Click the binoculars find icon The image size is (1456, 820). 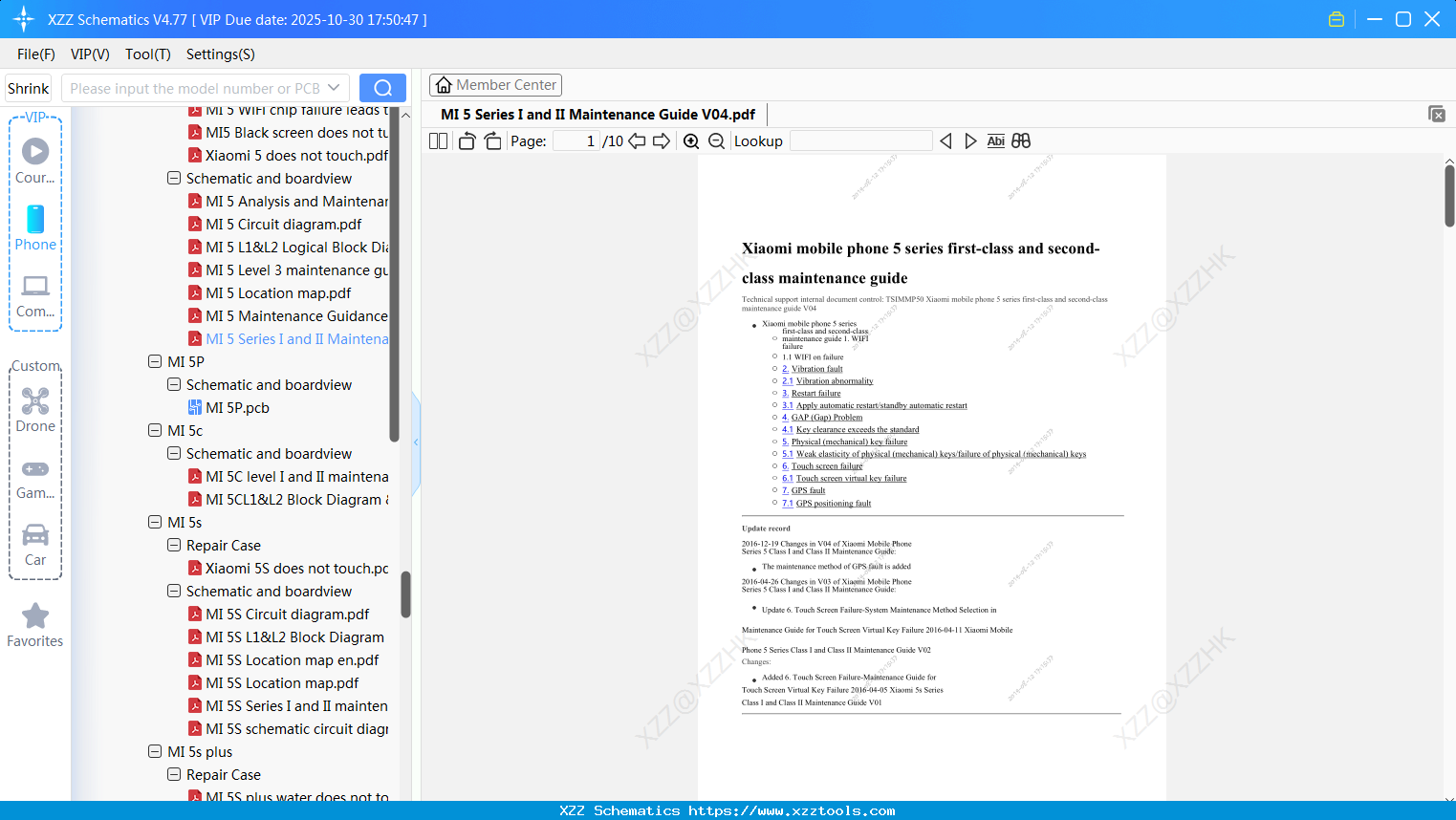click(x=1021, y=141)
